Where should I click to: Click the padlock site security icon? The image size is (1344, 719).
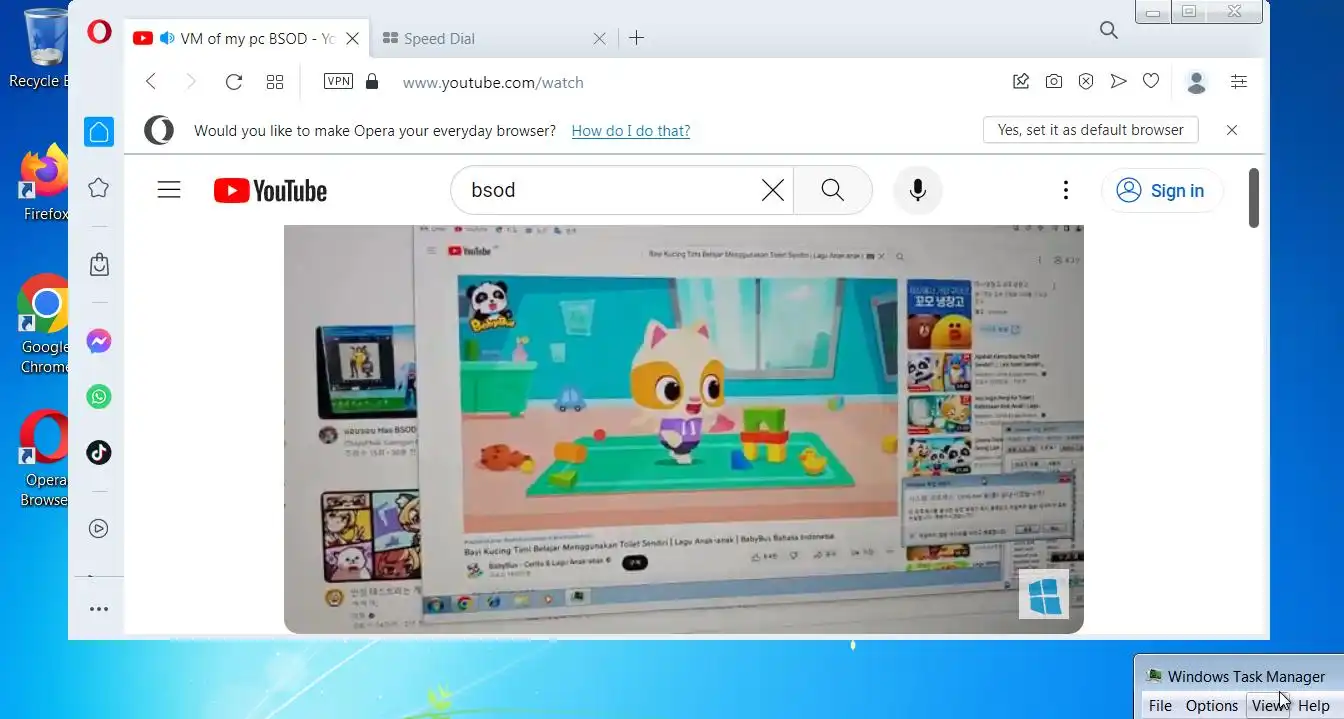coord(372,81)
